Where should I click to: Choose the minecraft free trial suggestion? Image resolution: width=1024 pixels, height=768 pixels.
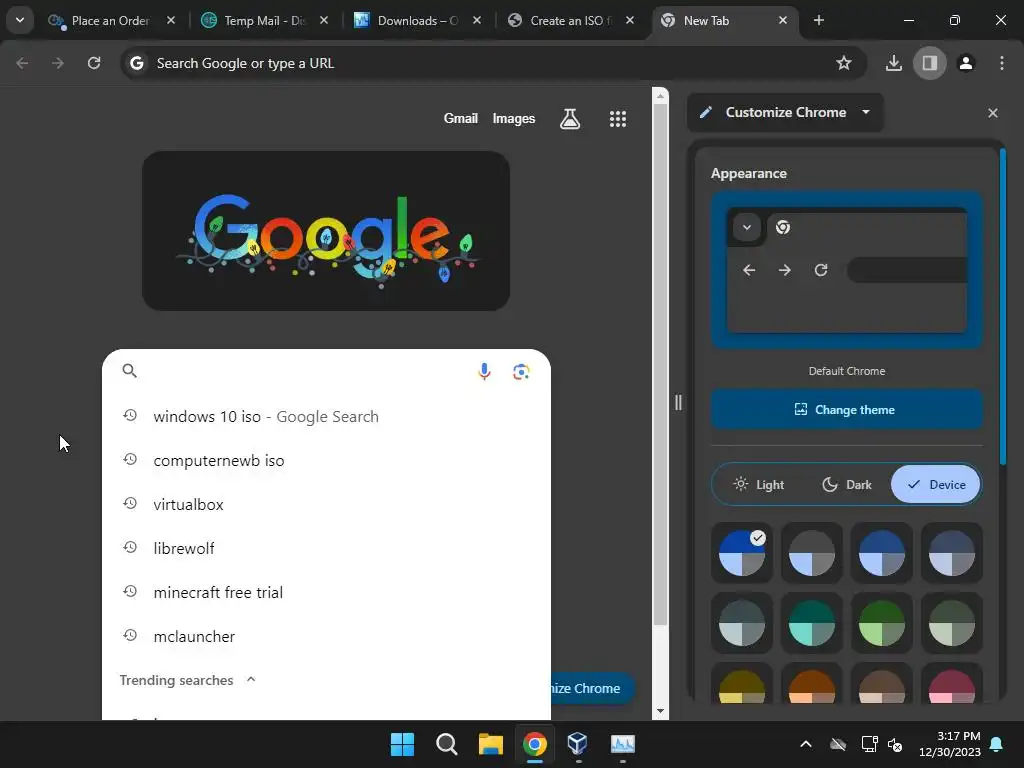[327, 592]
